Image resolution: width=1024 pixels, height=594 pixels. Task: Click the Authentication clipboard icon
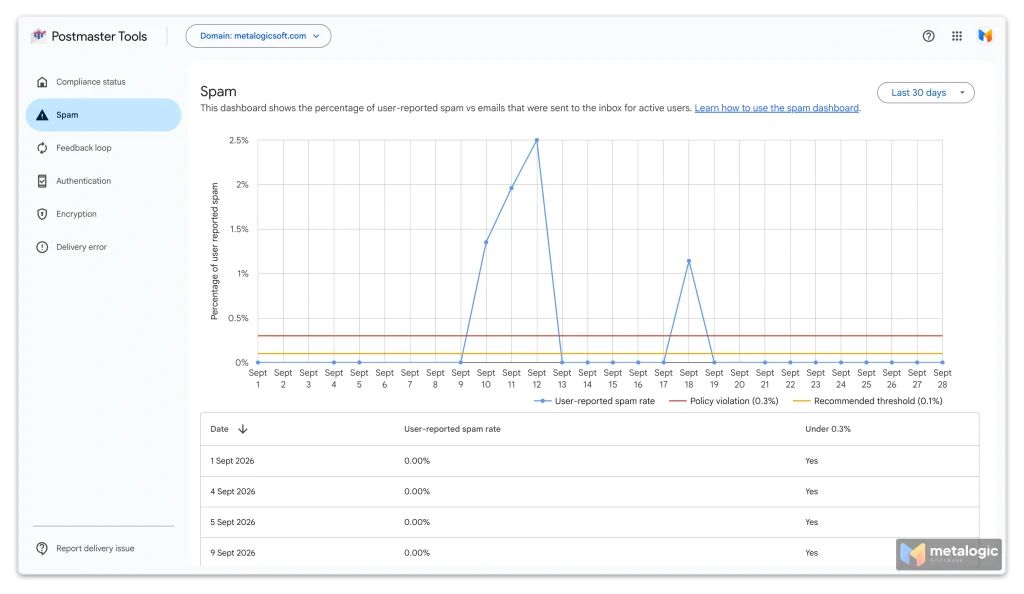pos(42,181)
